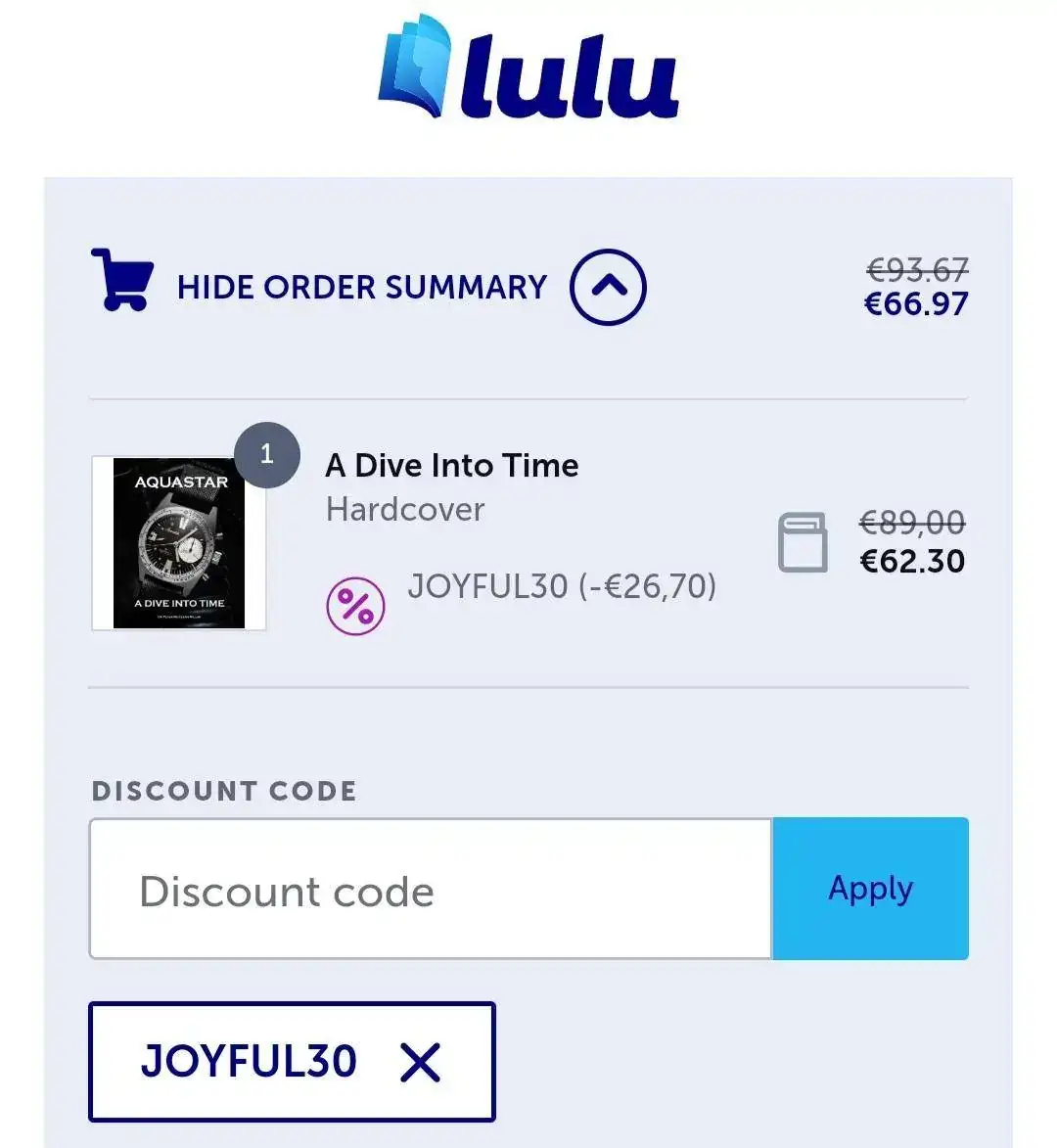Open the Aquastar book cover thumbnail

coord(178,542)
